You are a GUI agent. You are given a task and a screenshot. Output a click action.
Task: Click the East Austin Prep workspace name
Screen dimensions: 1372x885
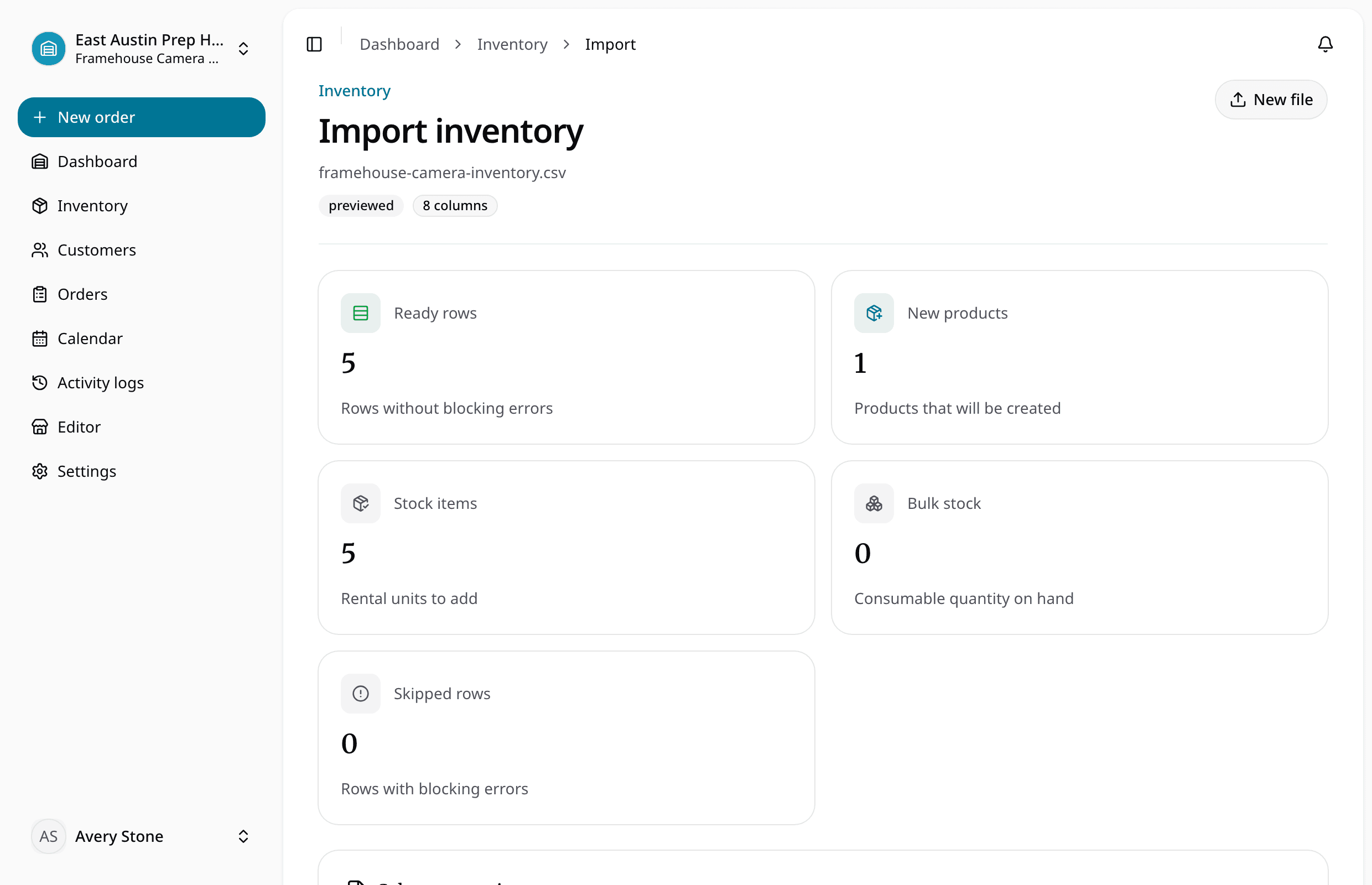click(149, 40)
